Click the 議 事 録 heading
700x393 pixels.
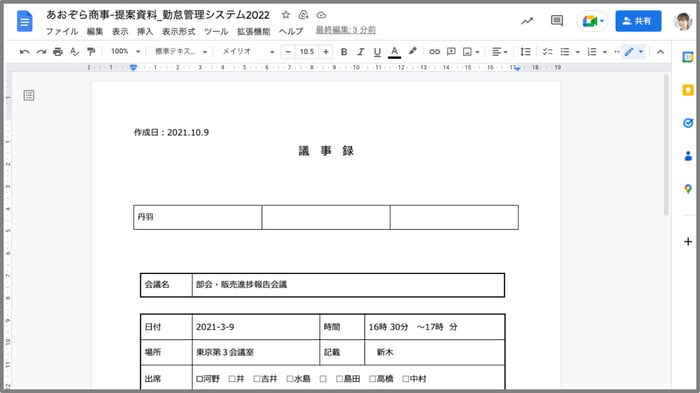[326, 151]
